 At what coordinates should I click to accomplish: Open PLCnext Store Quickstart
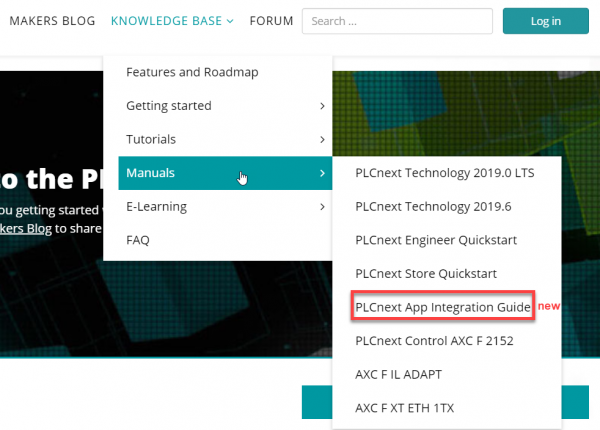pyautogui.click(x=426, y=274)
